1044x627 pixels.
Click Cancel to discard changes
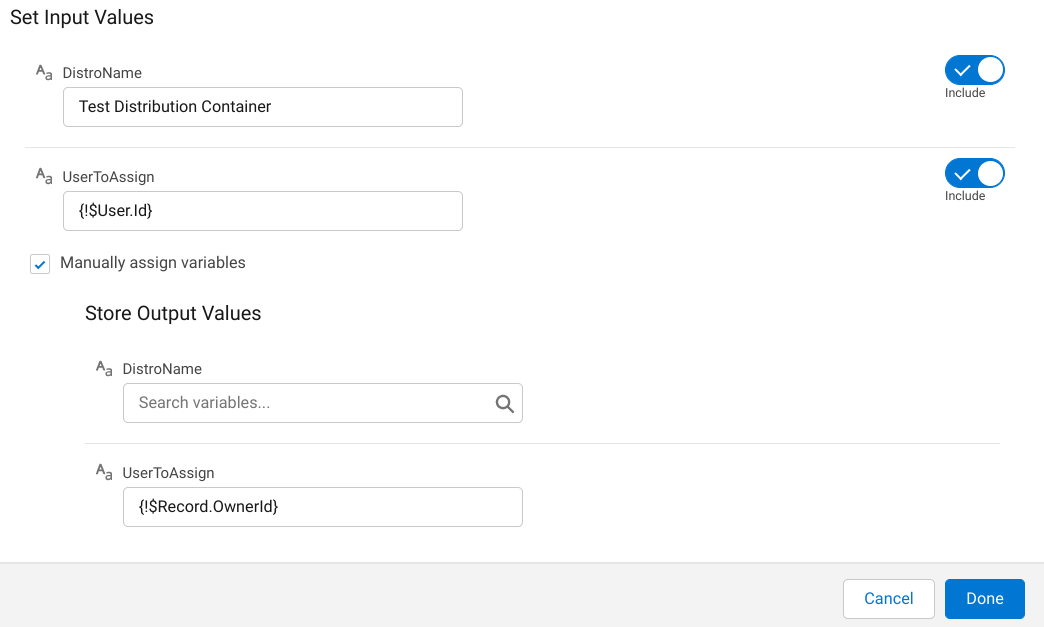(x=888, y=598)
